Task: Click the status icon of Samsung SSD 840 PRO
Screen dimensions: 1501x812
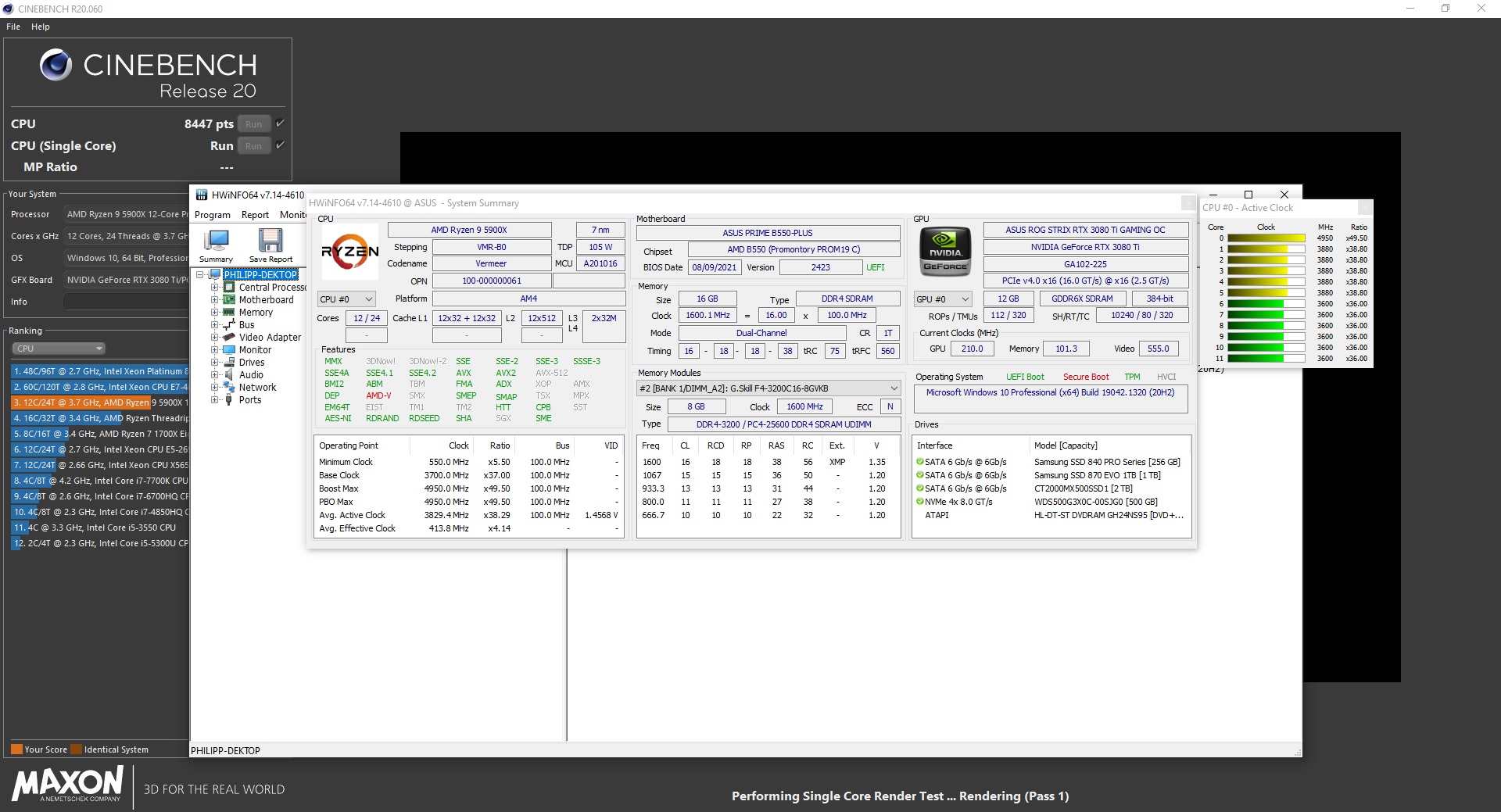Action: click(920, 462)
